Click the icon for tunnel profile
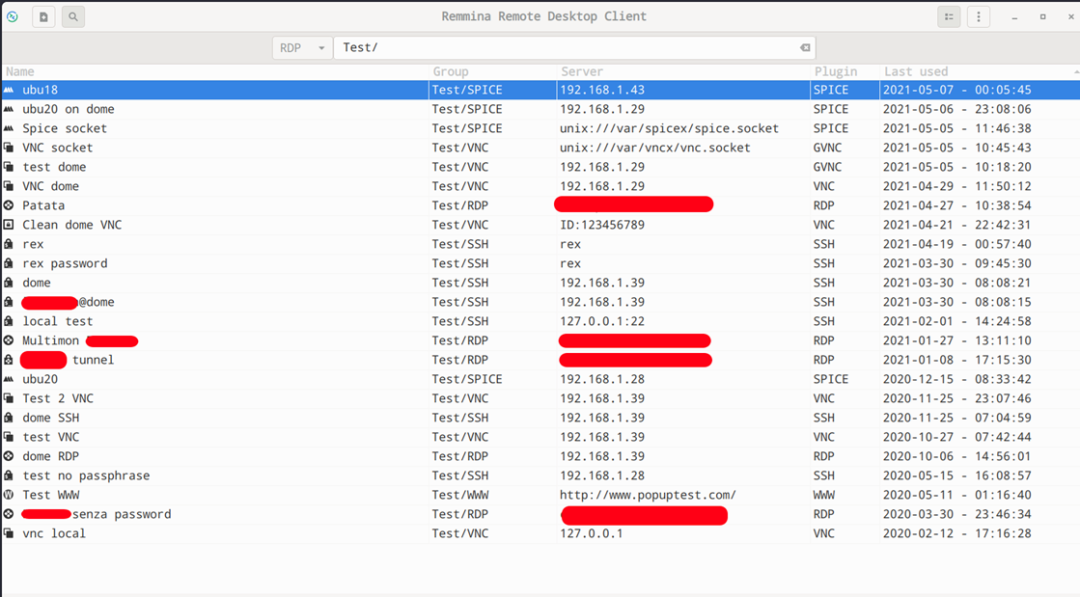1080x597 pixels. (9, 359)
